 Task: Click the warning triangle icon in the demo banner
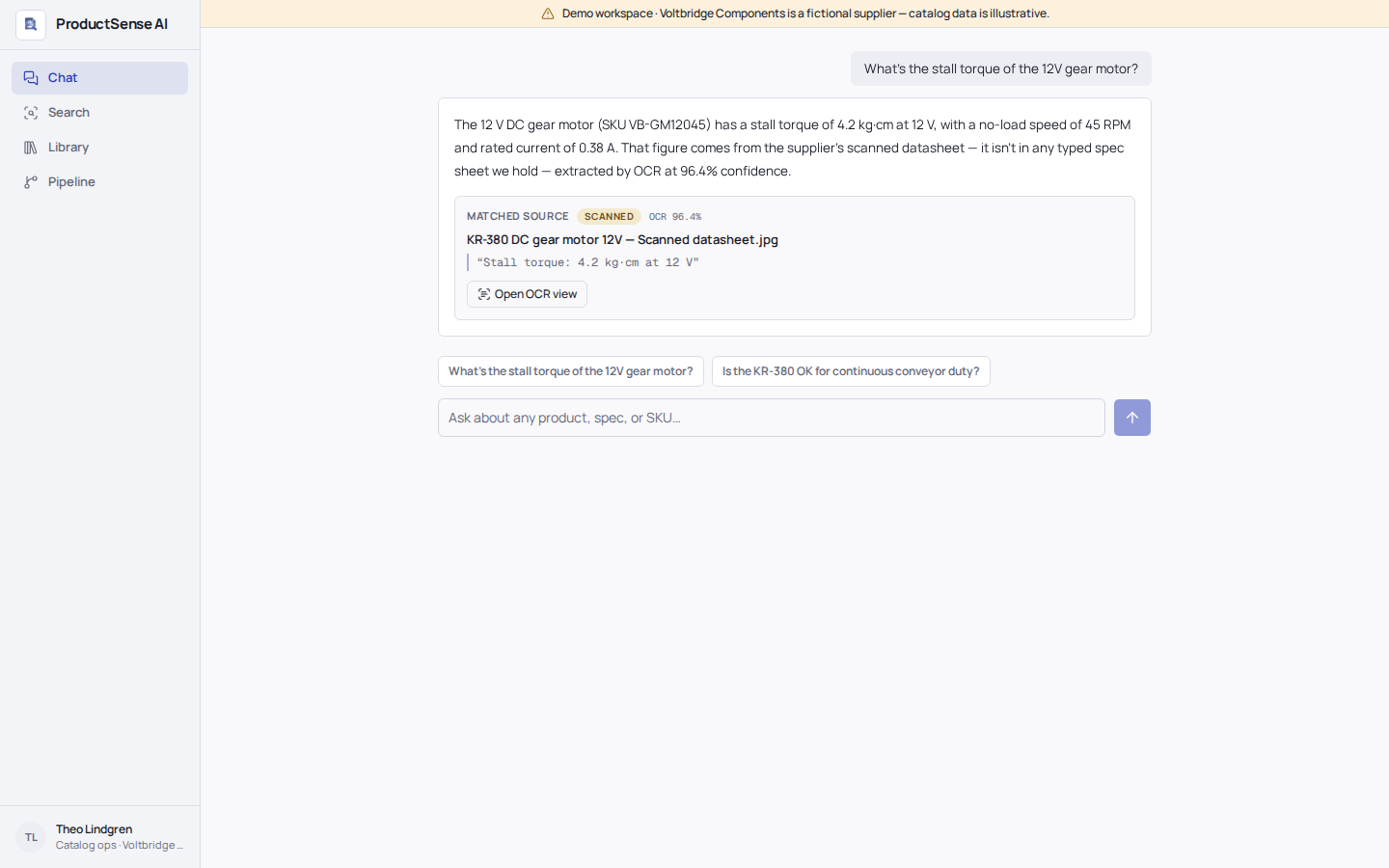548,14
